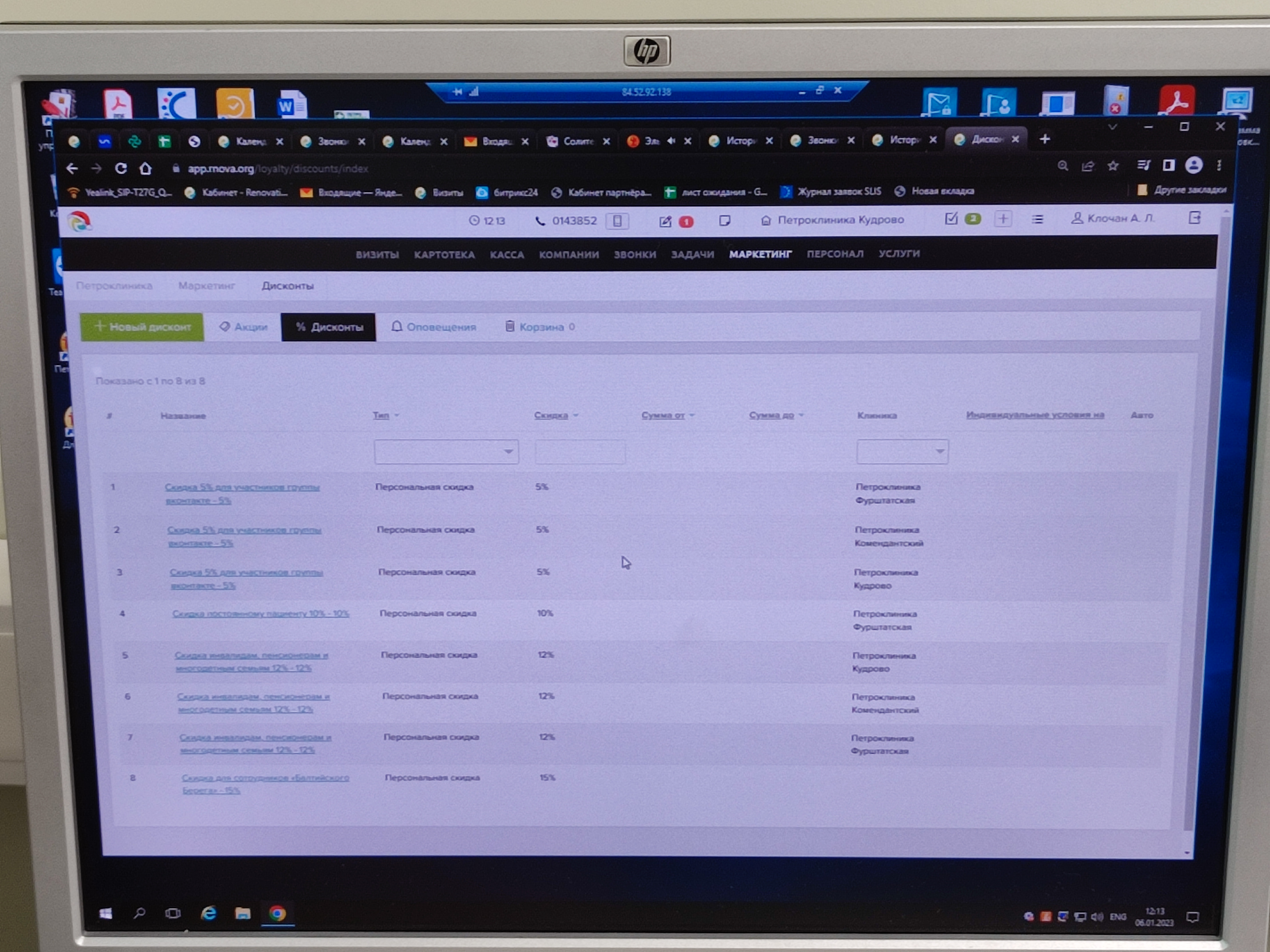This screenshot has width=1270, height=952.
Task: Click the sticky note icon in header
Action: click(725, 220)
